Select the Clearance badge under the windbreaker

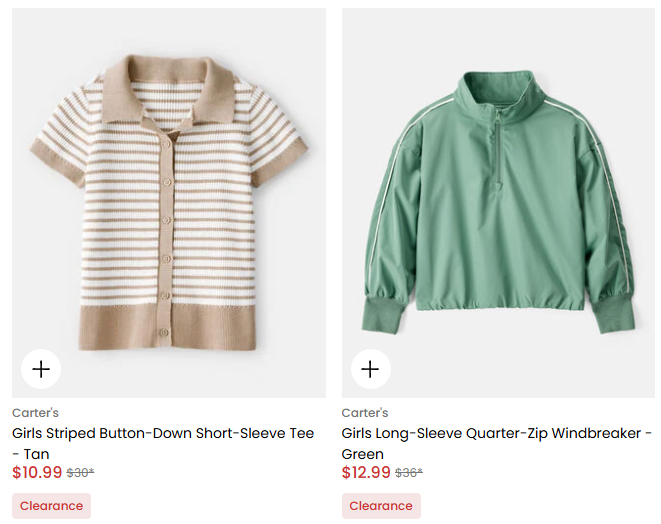tap(381, 506)
